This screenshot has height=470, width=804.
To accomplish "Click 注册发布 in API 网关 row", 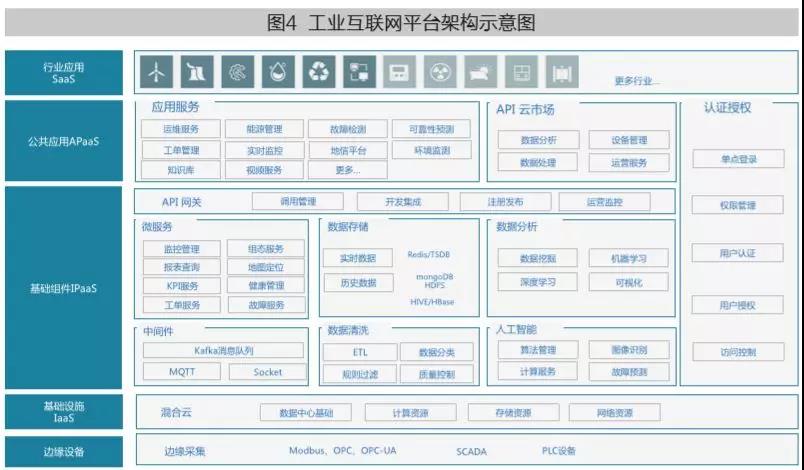I will click(x=506, y=201).
